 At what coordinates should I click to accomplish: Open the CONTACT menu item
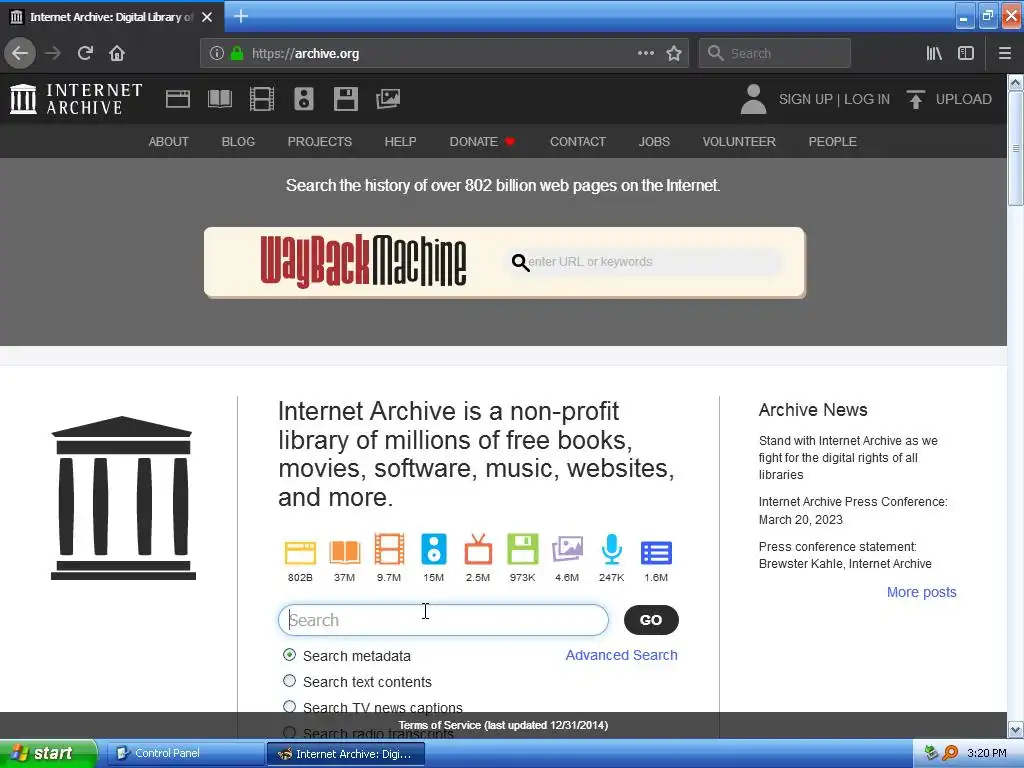click(578, 142)
